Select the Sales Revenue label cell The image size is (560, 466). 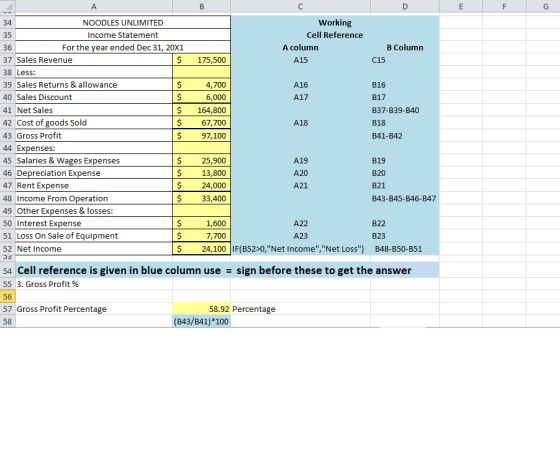tap(94, 60)
